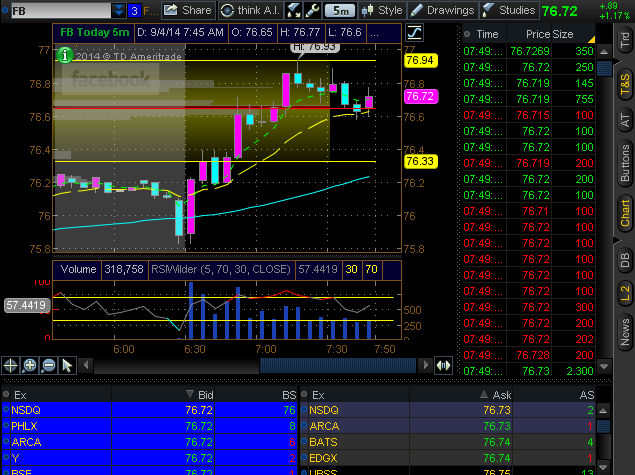Zoom in with magnifier plus icon
The width and height of the screenshot is (635, 475).
pyautogui.click(x=30, y=366)
